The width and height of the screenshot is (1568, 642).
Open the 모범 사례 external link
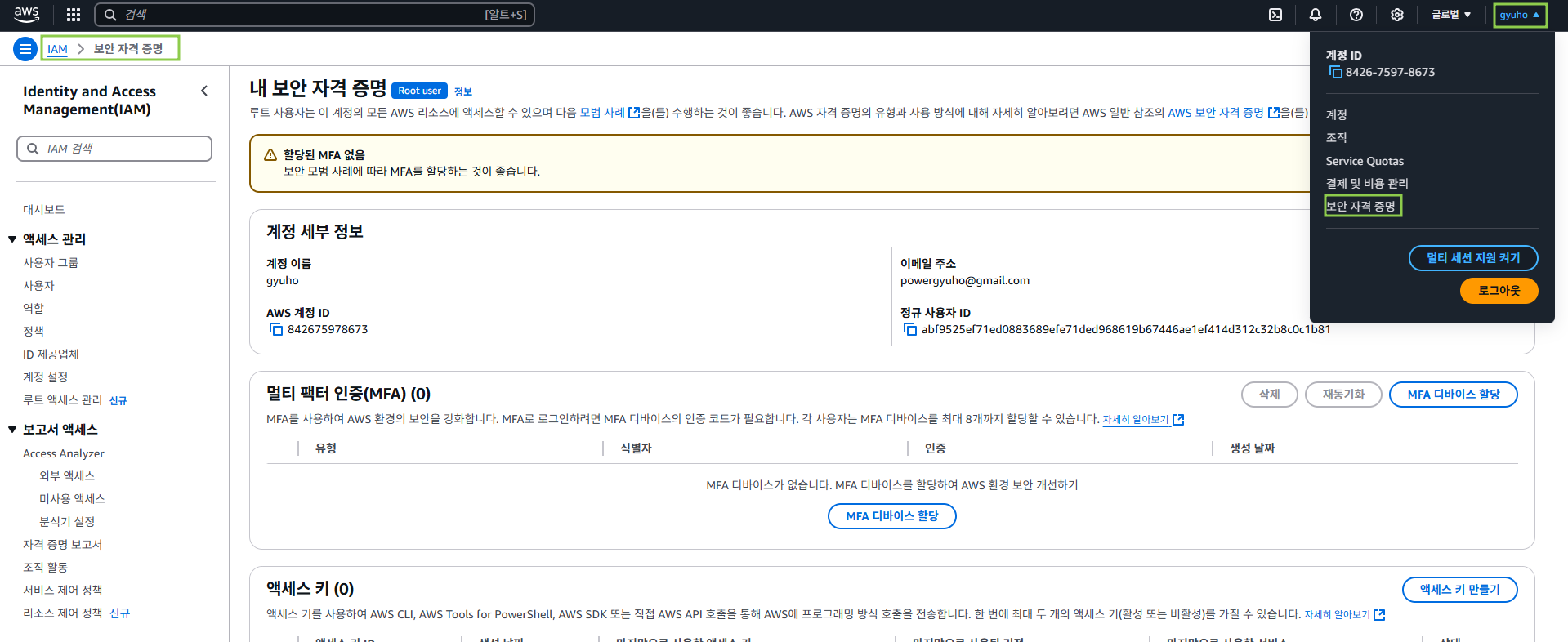click(610, 113)
